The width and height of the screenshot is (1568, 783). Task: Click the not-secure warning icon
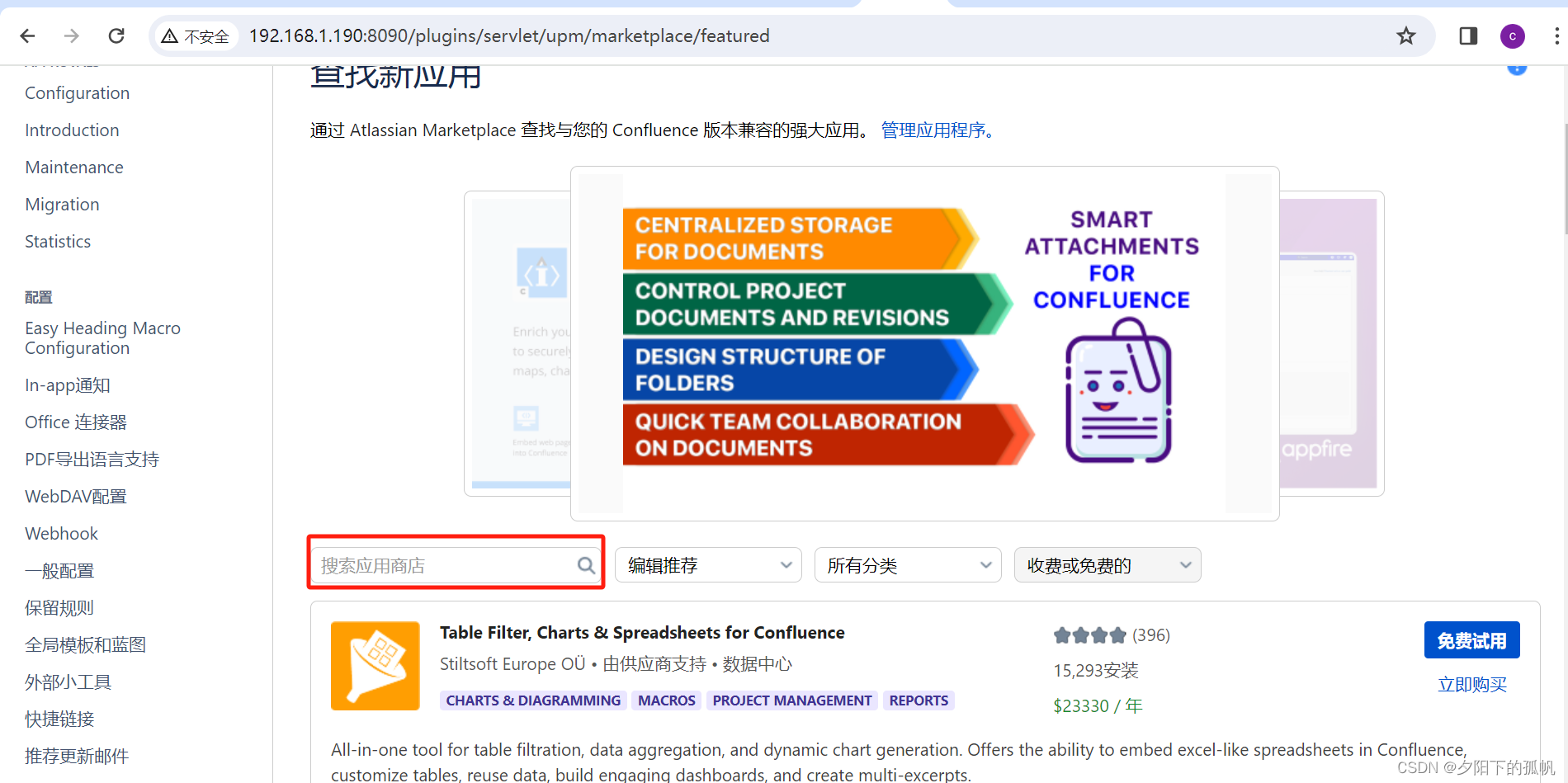click(x=170, y=36)
